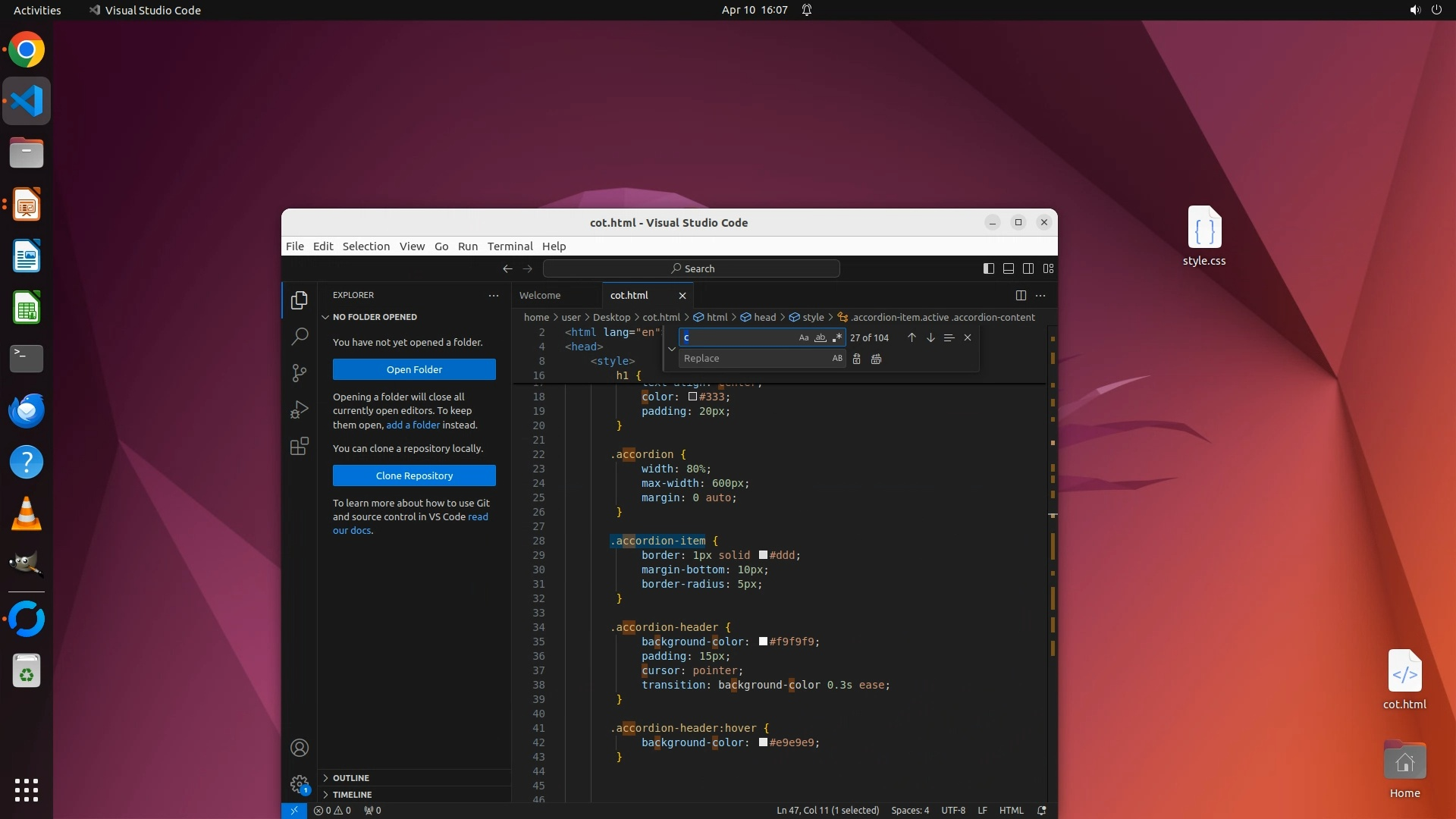Go to next match arrow
The width and height of the screenshot is (1456, 819).
(x=930, y=338)
